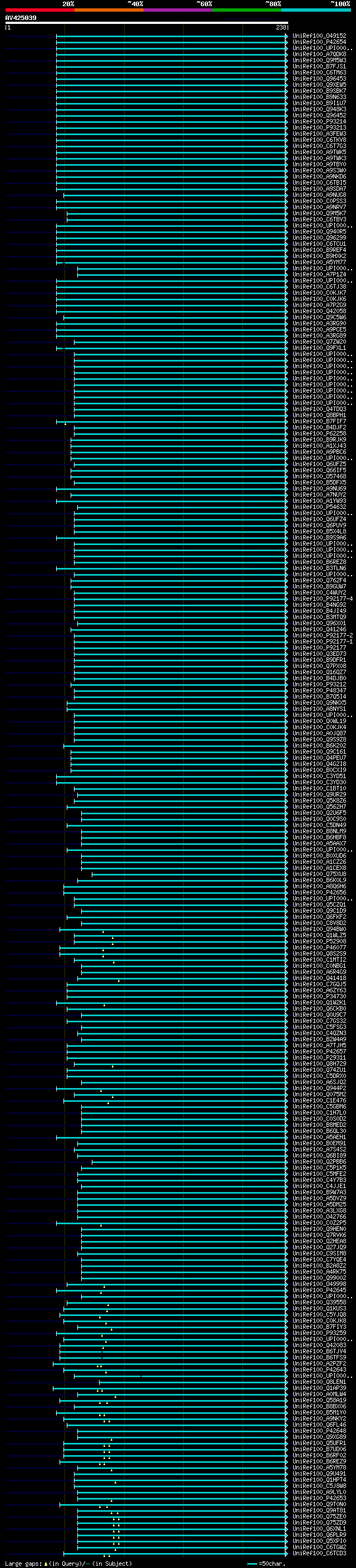
Task: Open the UniRef100_A9NKD6 hit
Action: coord(319,176)
